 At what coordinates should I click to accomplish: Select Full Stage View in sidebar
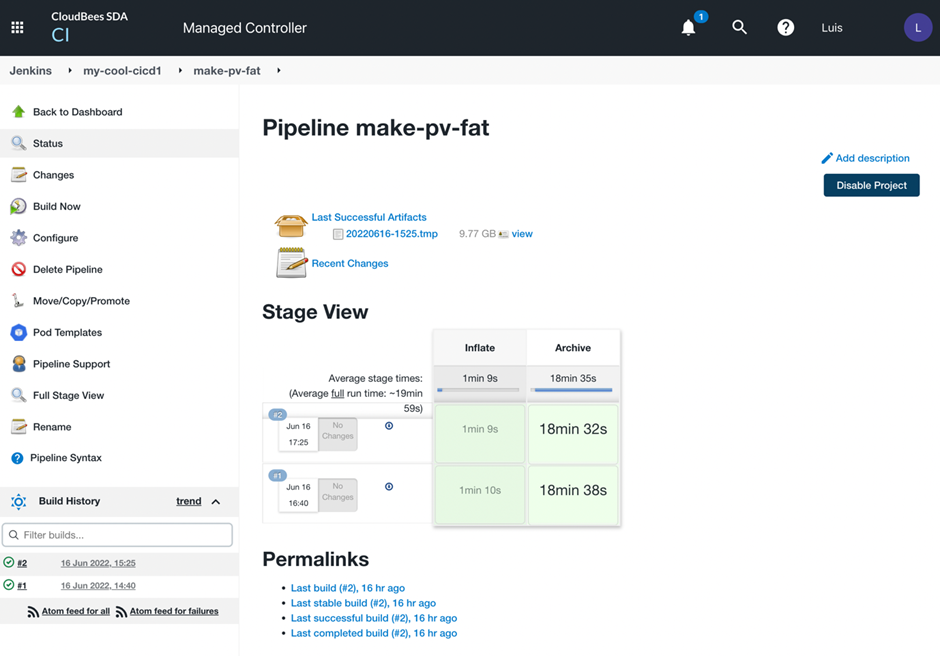[68, 395]
